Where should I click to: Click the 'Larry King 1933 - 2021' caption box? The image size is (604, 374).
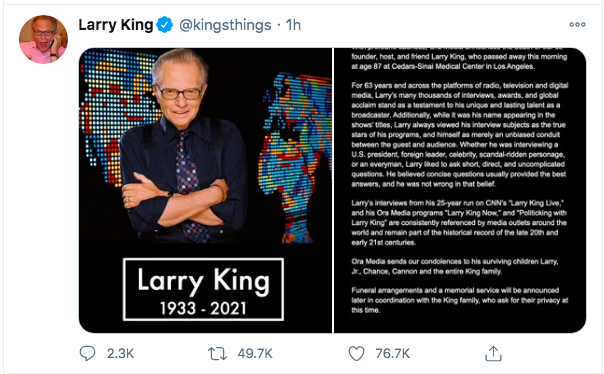coord(203,289)
